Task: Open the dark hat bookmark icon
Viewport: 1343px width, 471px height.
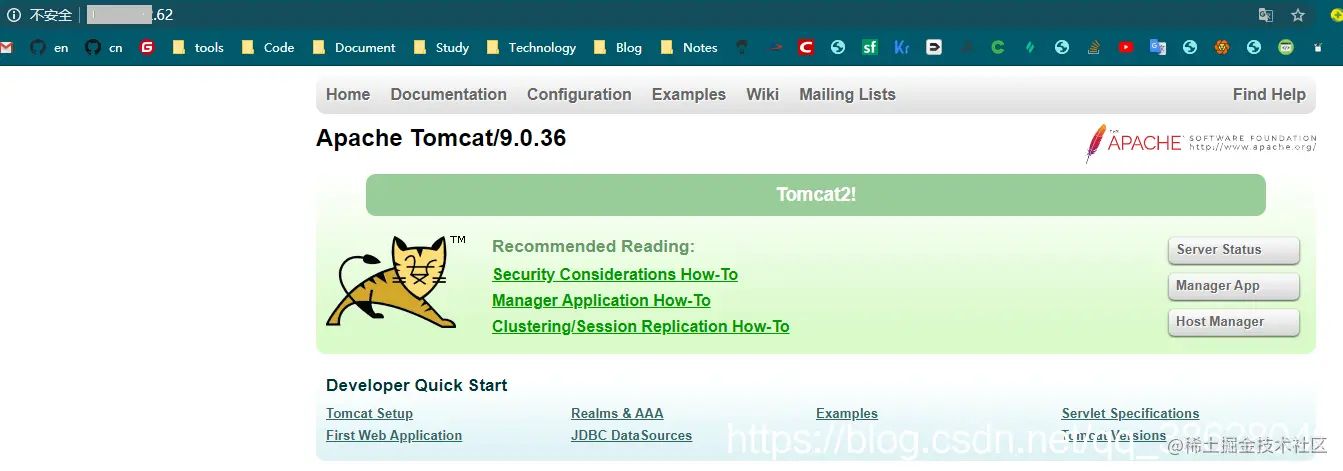Action: click(742, 47)
